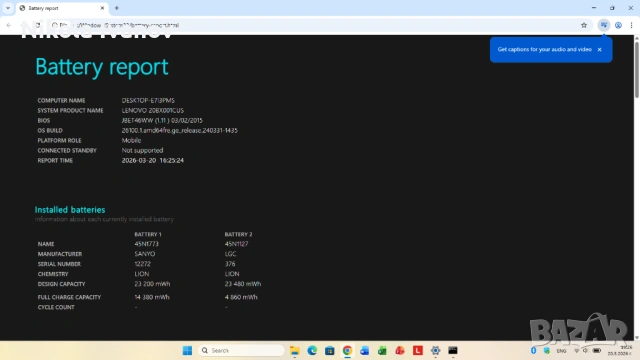
Task: Open the red PowerPoint taskbar icon
Action: pyautogui.click(x=400, y=351)
